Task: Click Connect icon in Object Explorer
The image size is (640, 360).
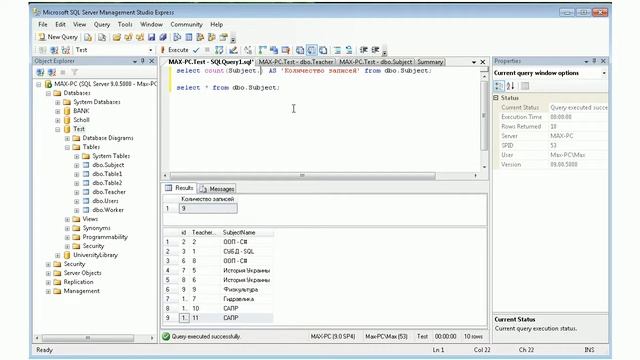Action: pos(40,73)
